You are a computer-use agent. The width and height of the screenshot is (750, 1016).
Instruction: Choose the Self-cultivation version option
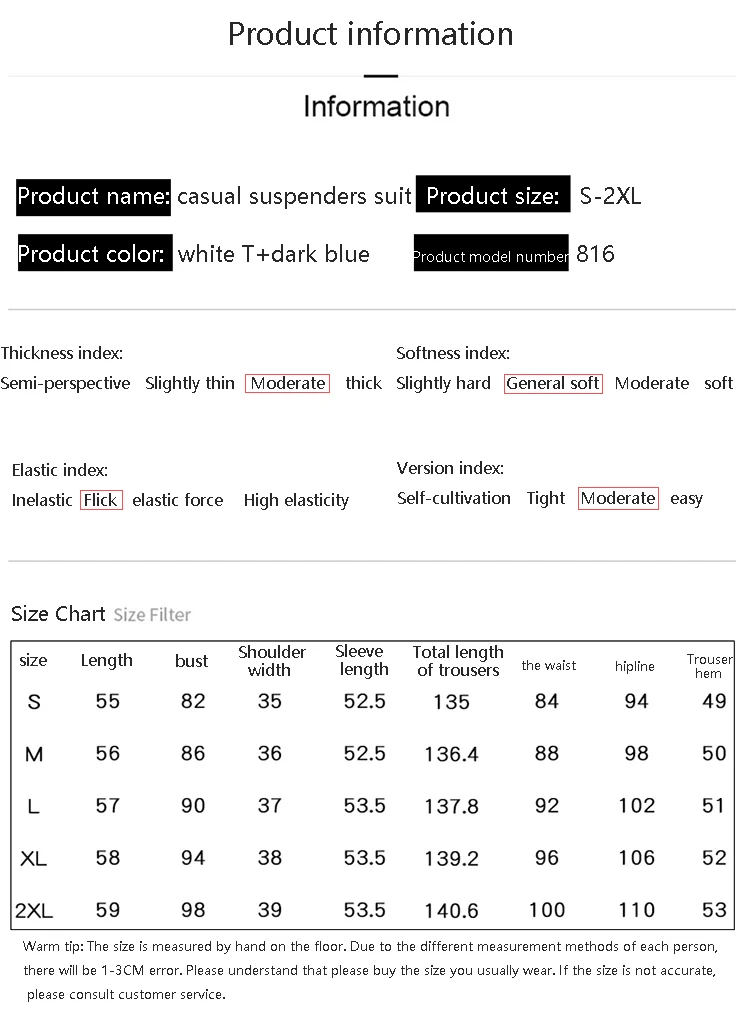453,498
